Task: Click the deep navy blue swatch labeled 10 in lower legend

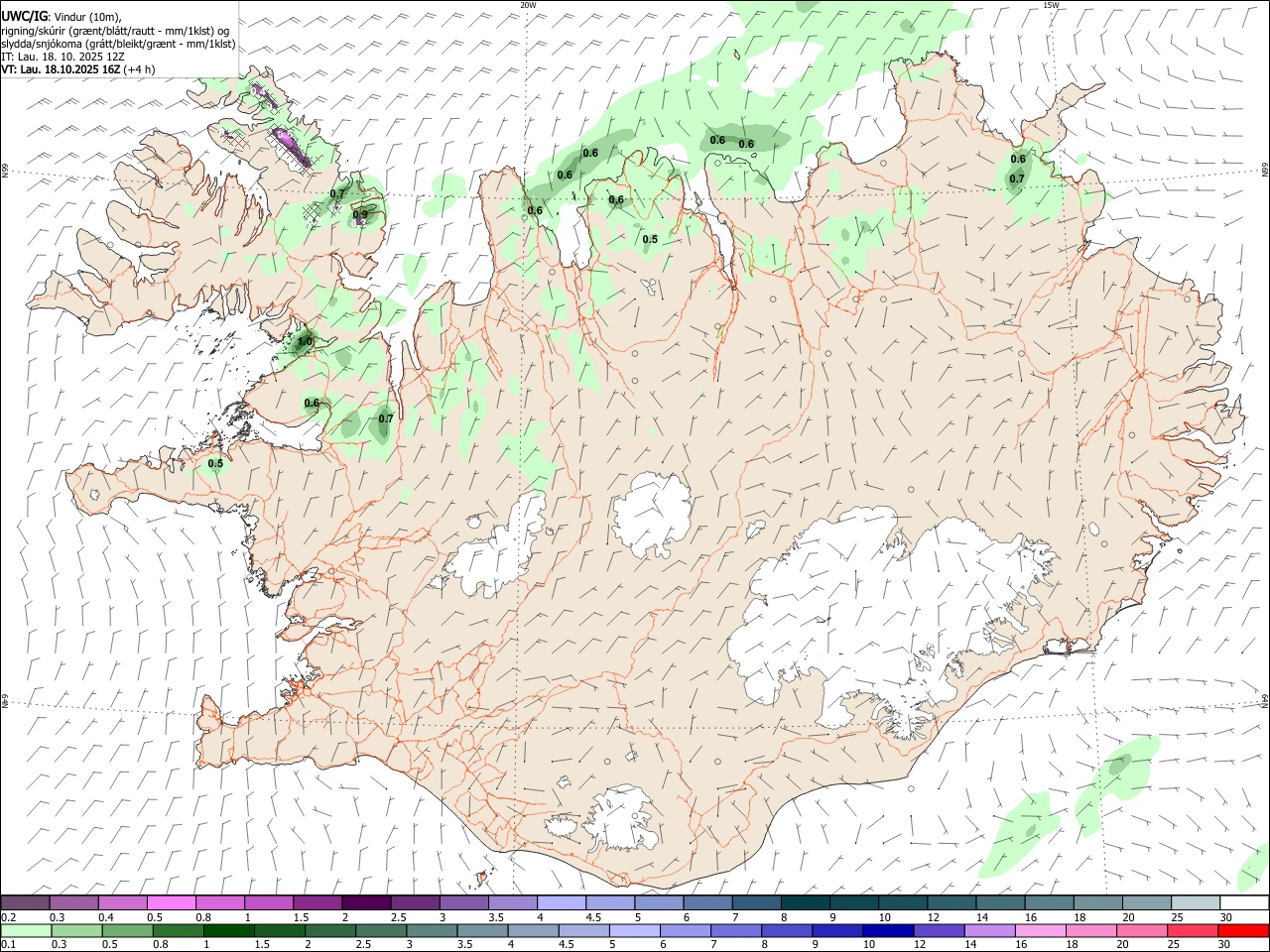Action: (888, 930)
